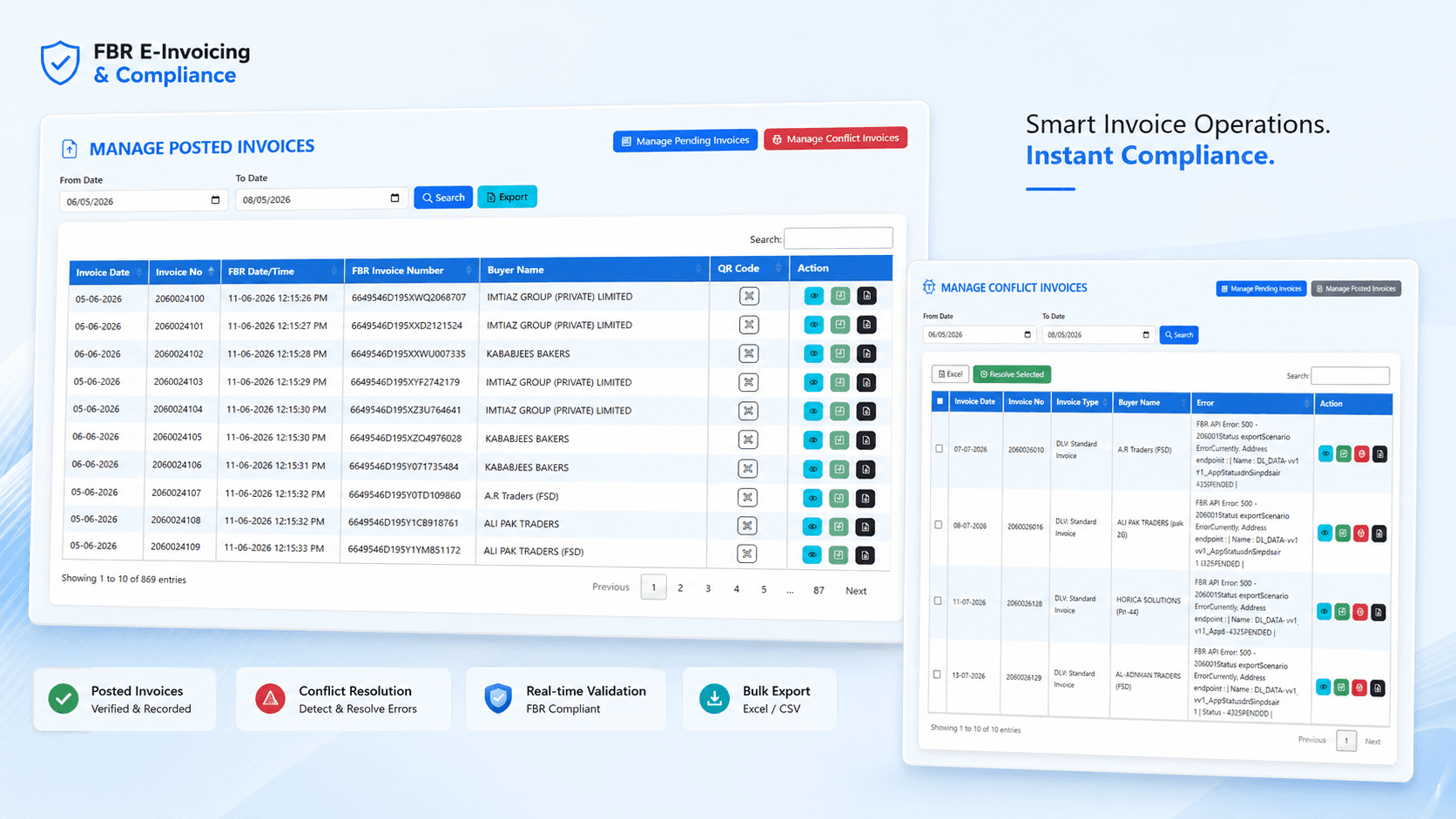1456x819 pixels.
Task: Sort posted table by FBR Invoice Number
Action: coord(412,271)
